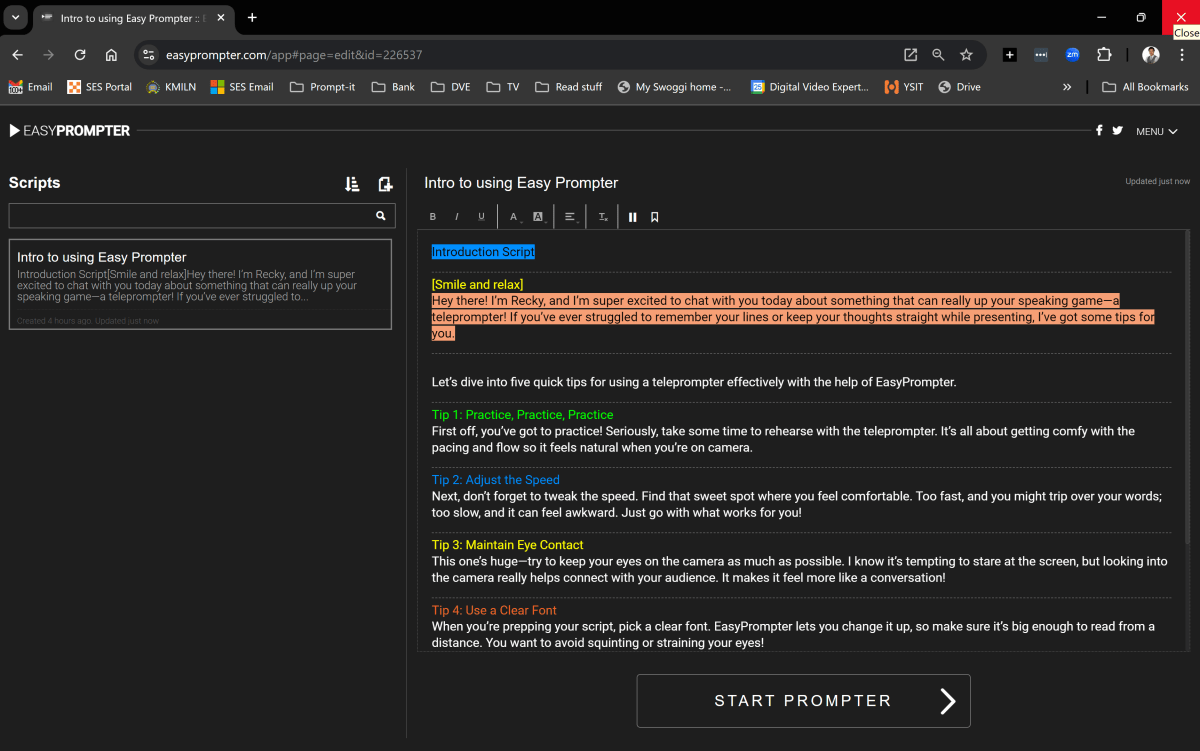Open the Prompt-it bookmark folder

pyautogui.click(x=322, y=87)
